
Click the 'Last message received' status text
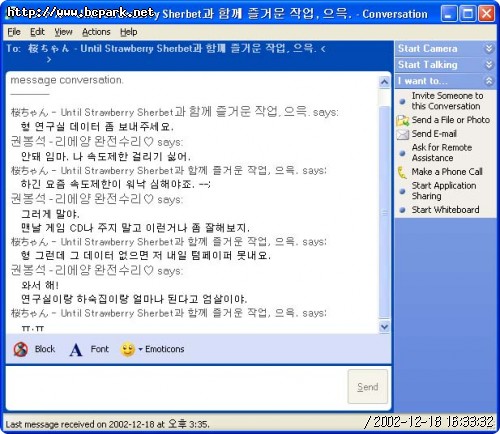click(x=107, y=424)
